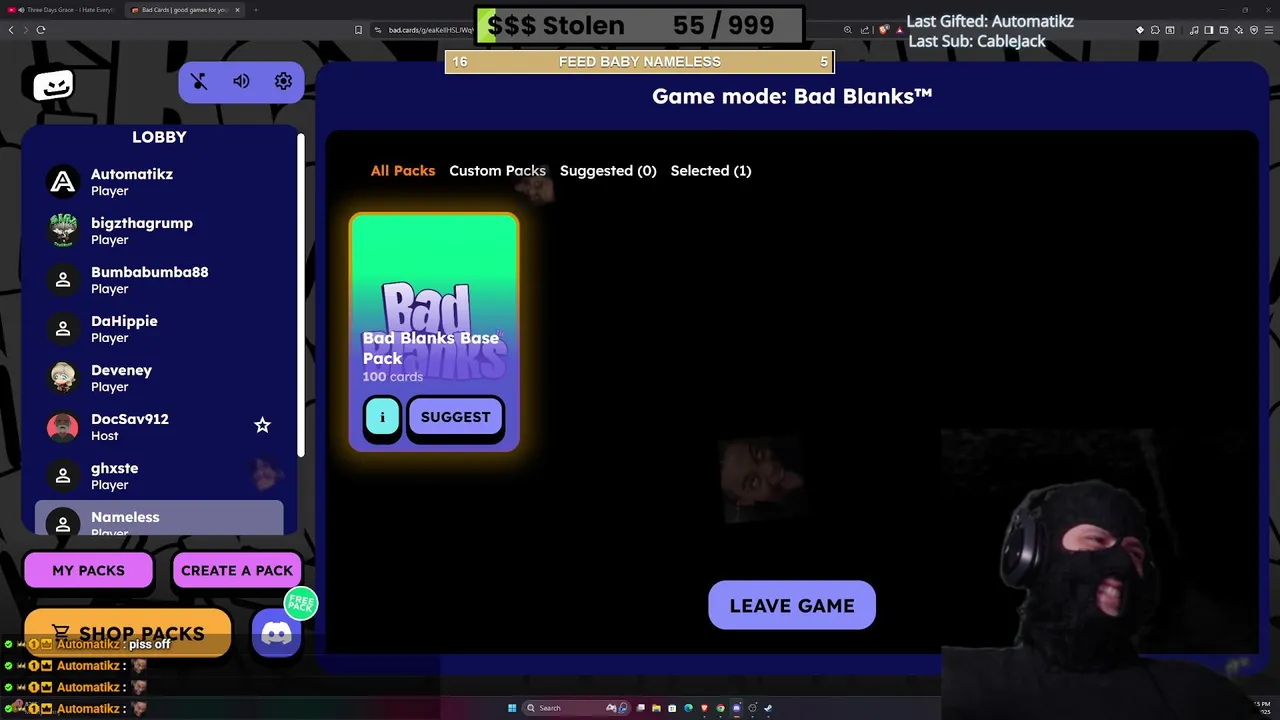This screenshot has height=720, width=1280.
Task: Click Deveney's avatar image
Action: (63, 378)
